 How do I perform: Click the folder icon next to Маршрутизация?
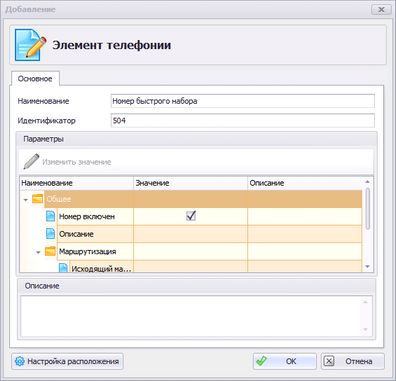[50, 251]
